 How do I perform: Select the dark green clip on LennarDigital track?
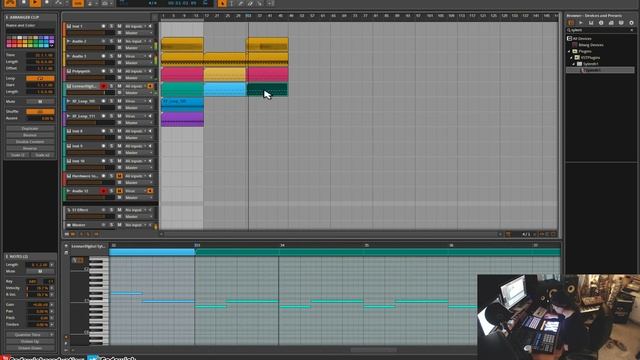267,89
